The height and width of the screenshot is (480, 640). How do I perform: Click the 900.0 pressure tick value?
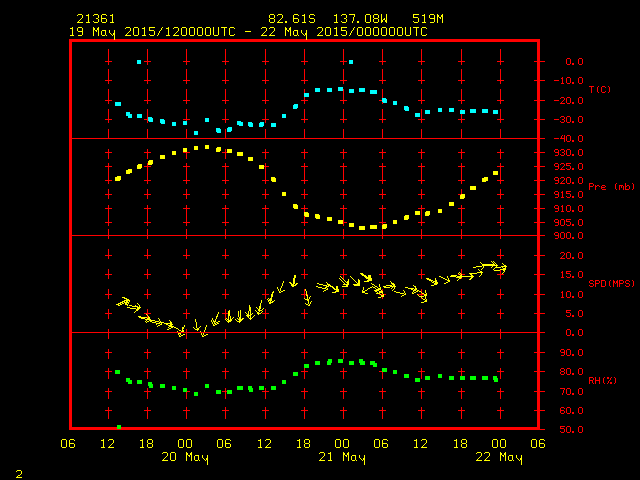[569, 236]
